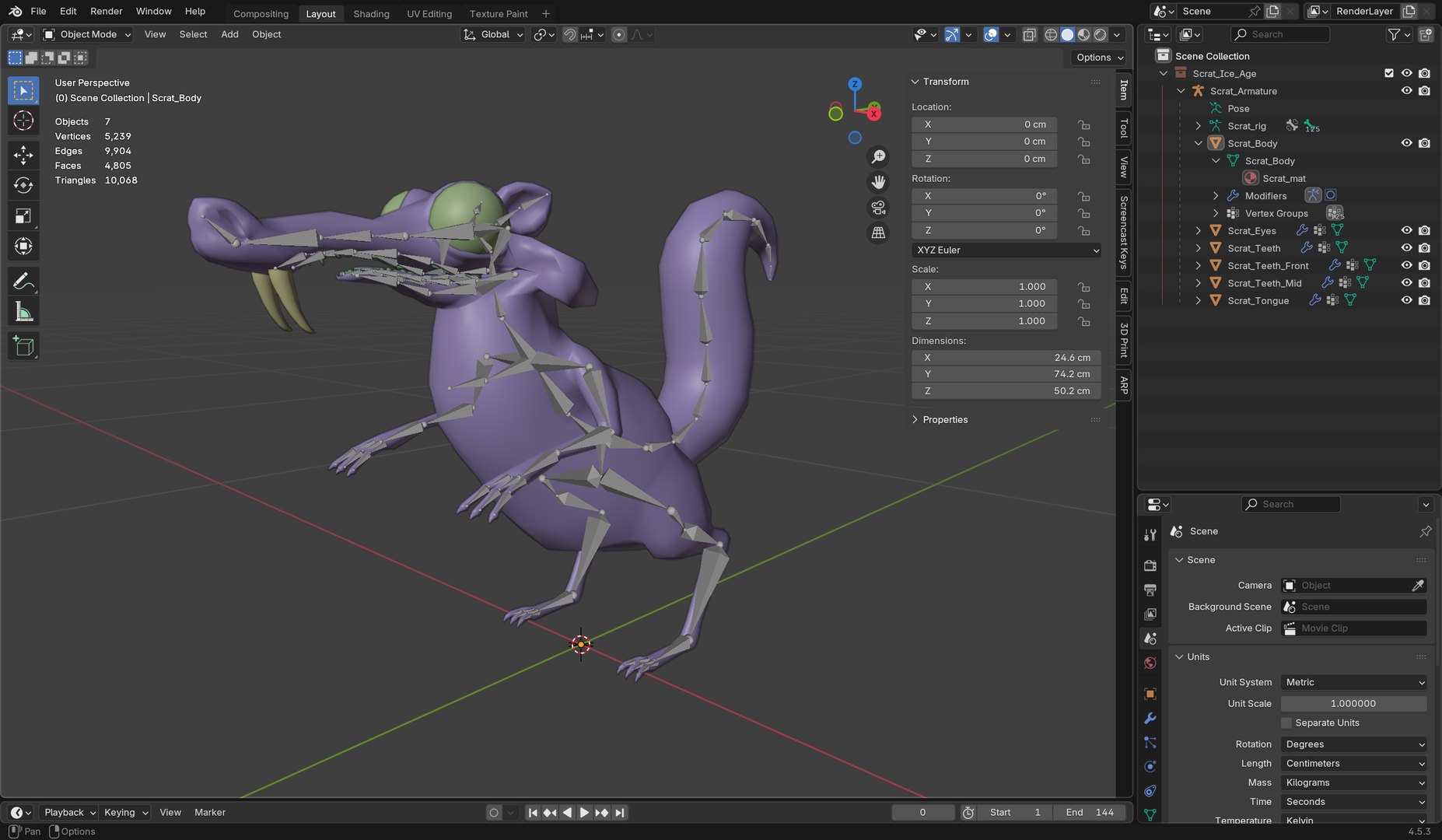The image size is (1442, 840).
Task: Open the Physics properties tab icon
Action: click(1150, 766)
